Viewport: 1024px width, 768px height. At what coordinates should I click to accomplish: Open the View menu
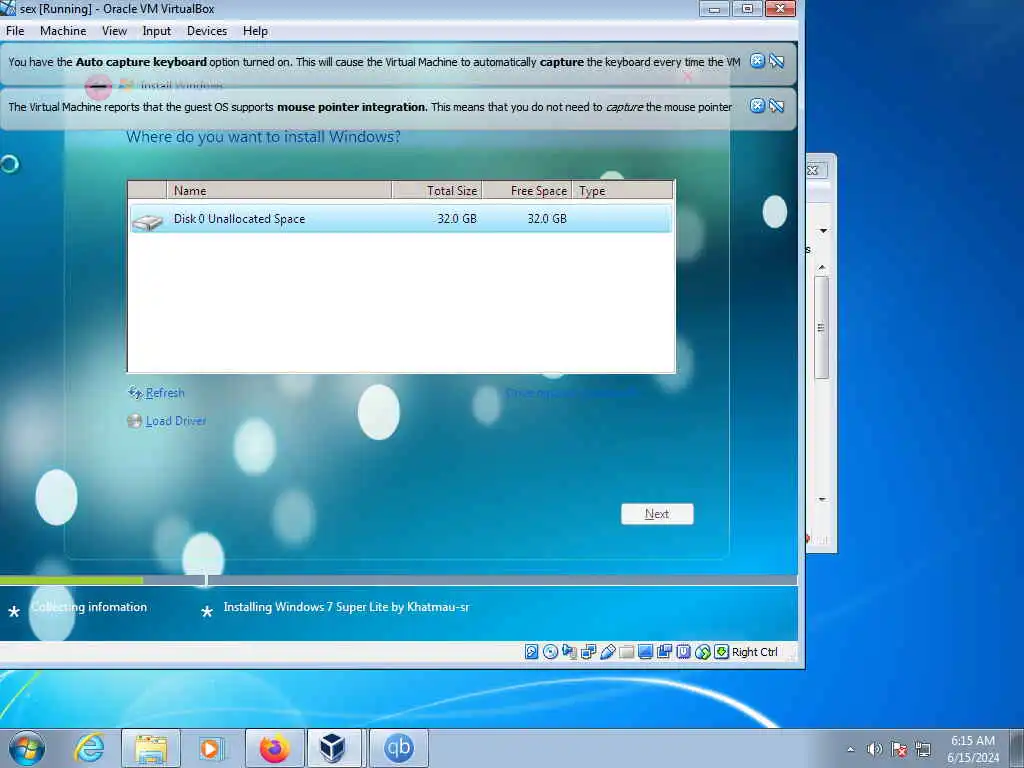(114, 31)
